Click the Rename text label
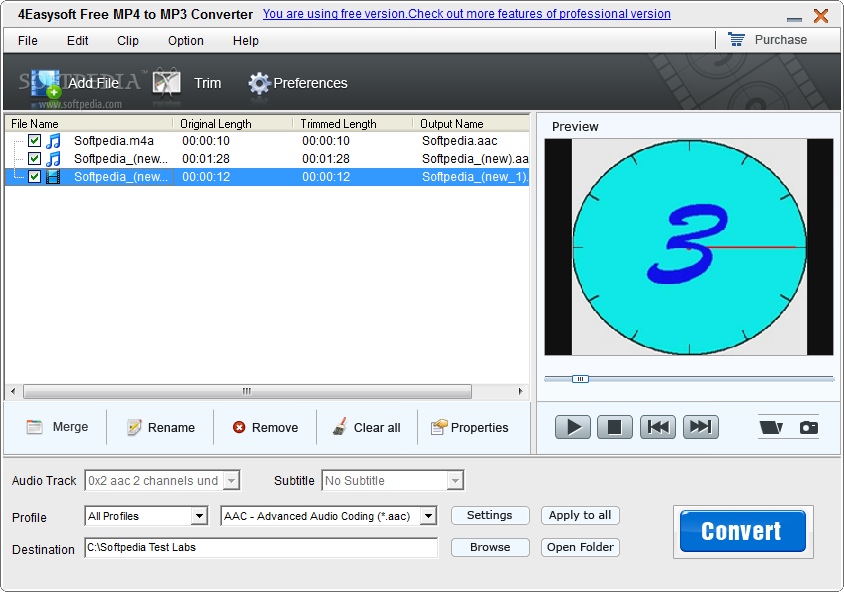 click(171, 428)
